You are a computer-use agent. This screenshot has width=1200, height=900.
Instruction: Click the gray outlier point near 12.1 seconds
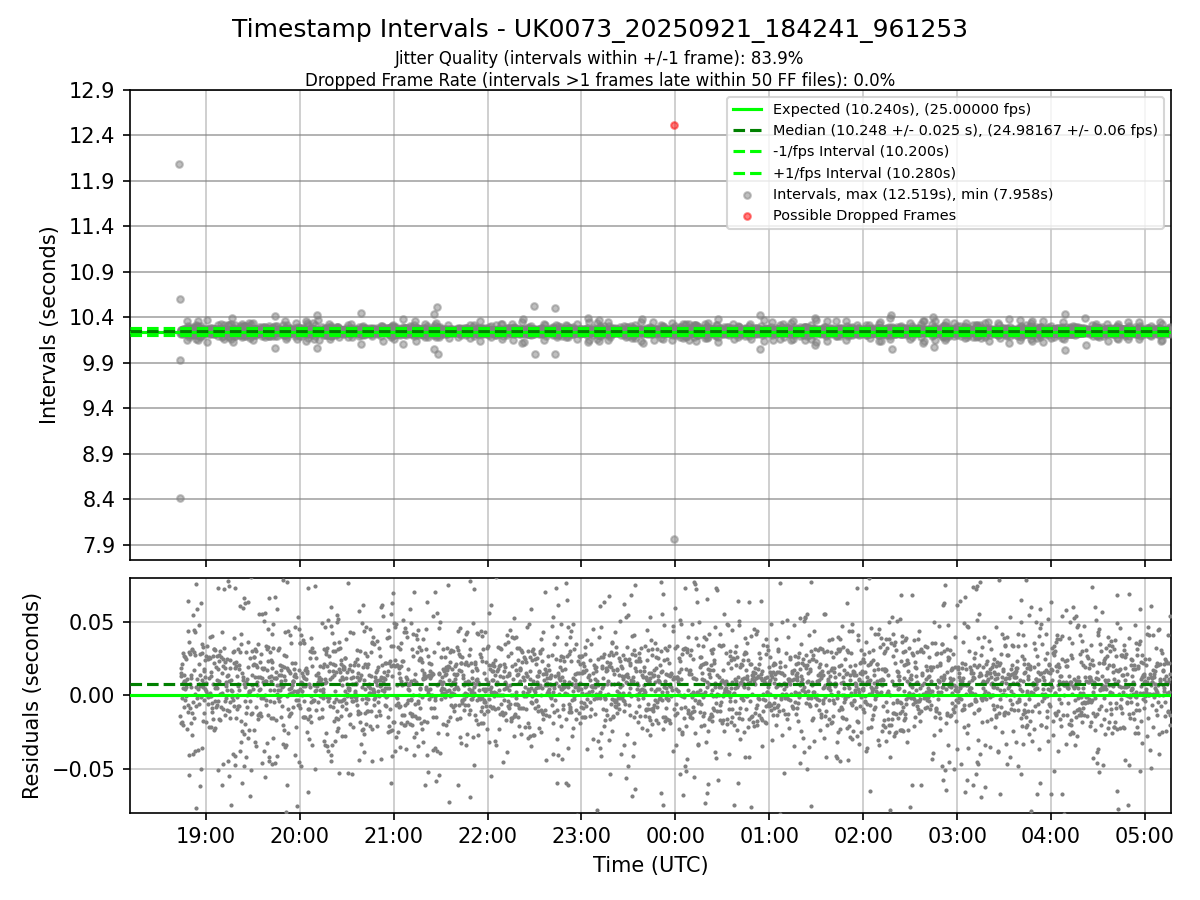(179, 164)
